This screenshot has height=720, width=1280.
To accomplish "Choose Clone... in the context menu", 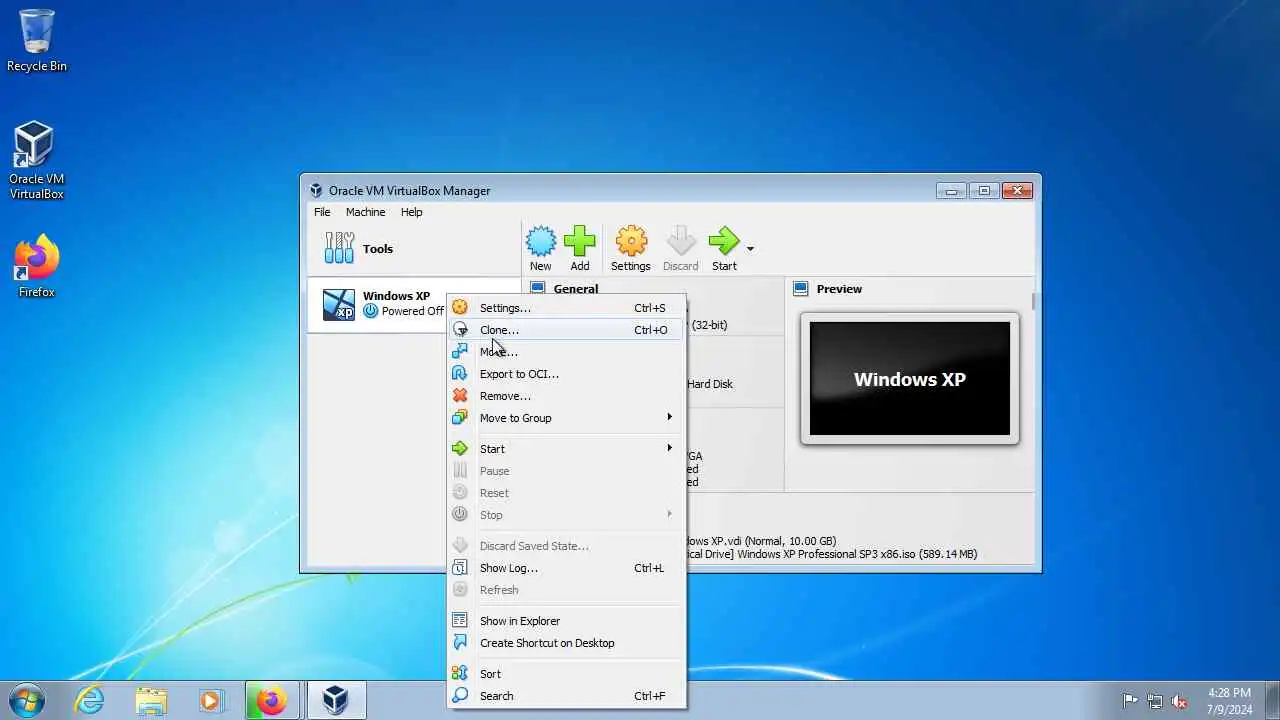I will click(x=566, y=330).
